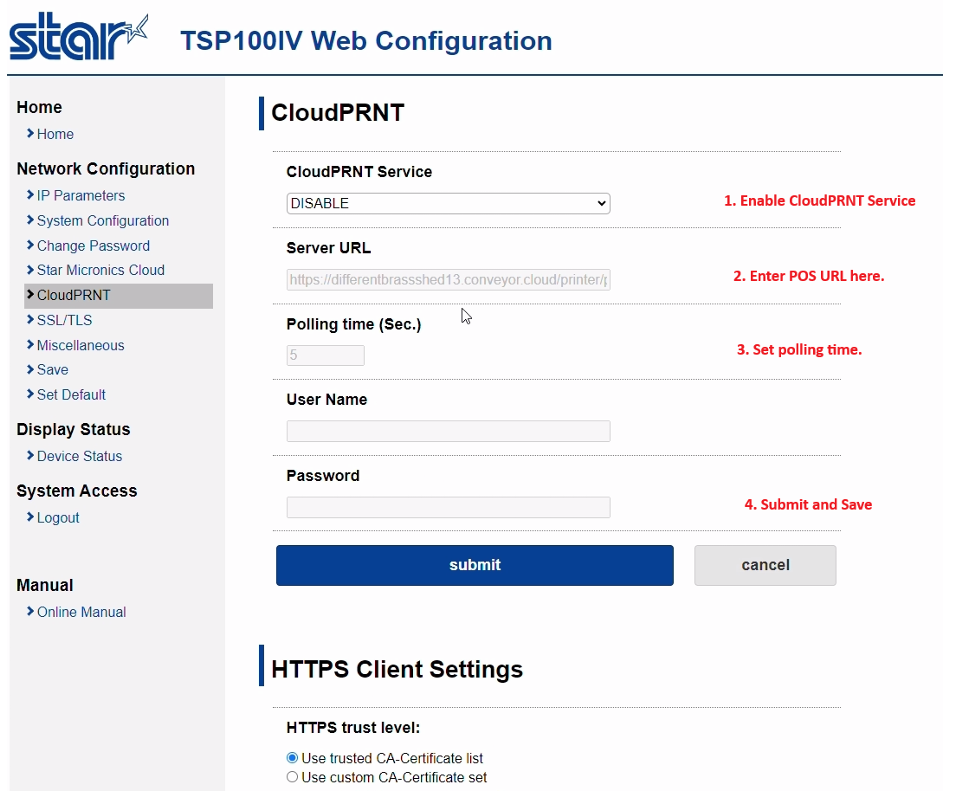The height and width of the screenshot is (799, 979).
Task: Go to System Configuration
Action: tap(102, 221)
